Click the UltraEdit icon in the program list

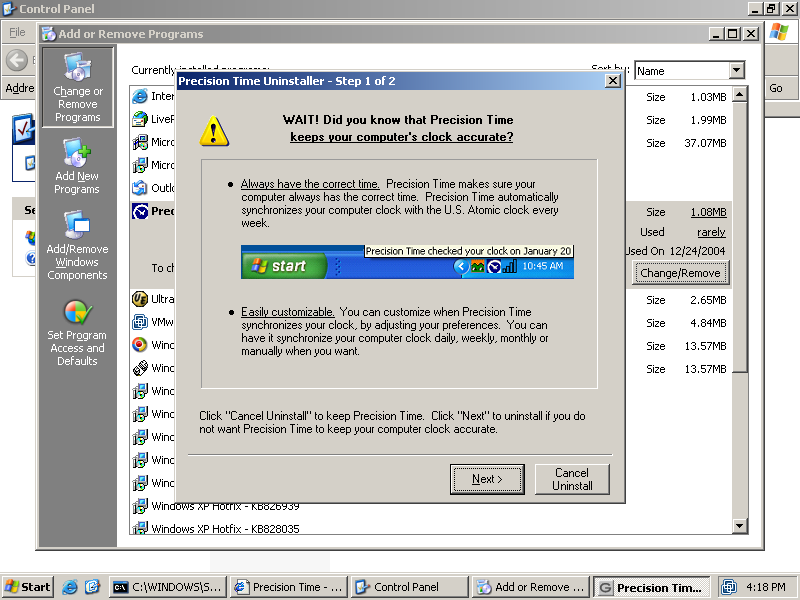[x=140, y=298]
